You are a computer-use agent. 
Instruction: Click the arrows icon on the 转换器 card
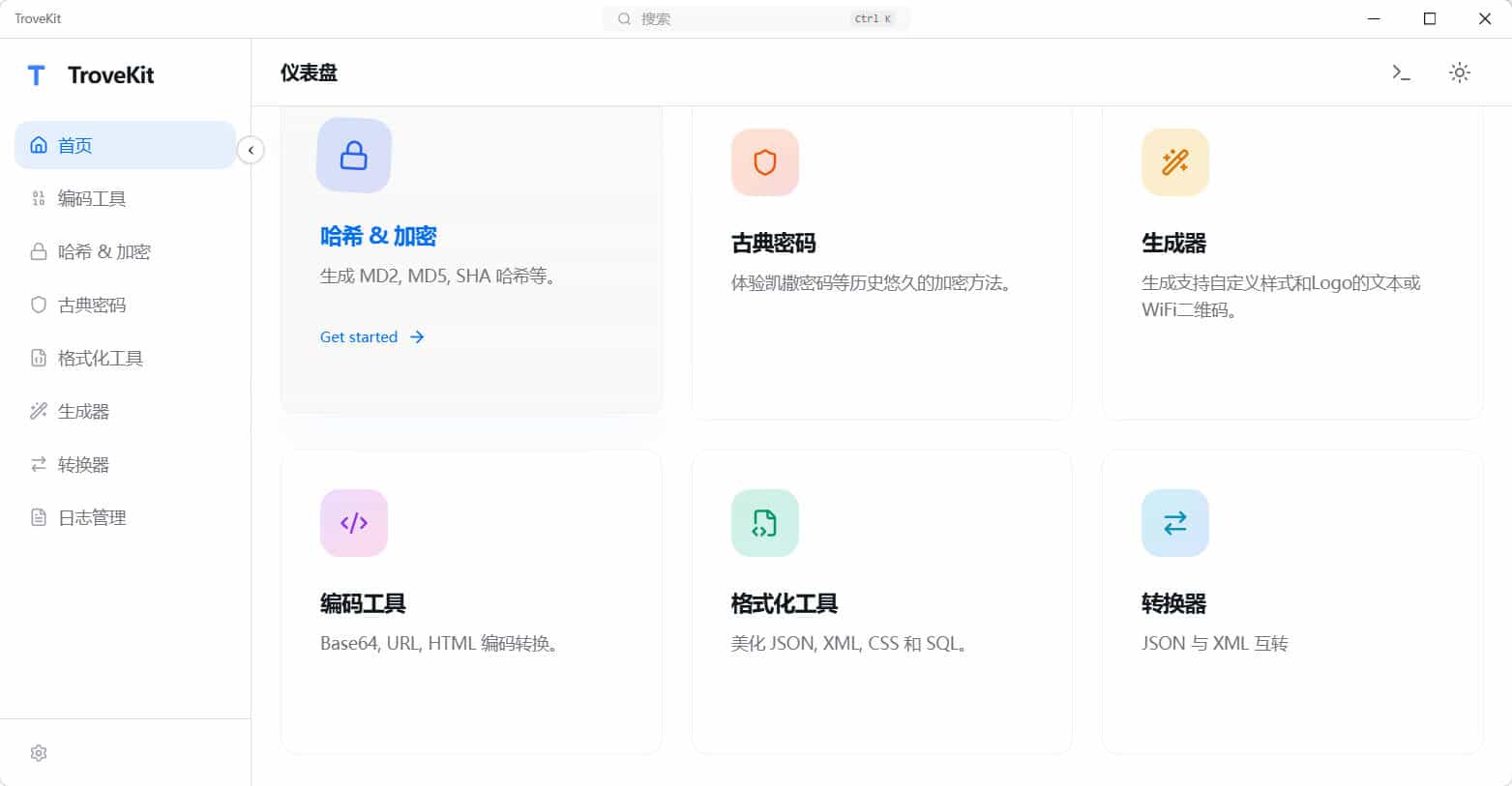[x=1174, y=522]
